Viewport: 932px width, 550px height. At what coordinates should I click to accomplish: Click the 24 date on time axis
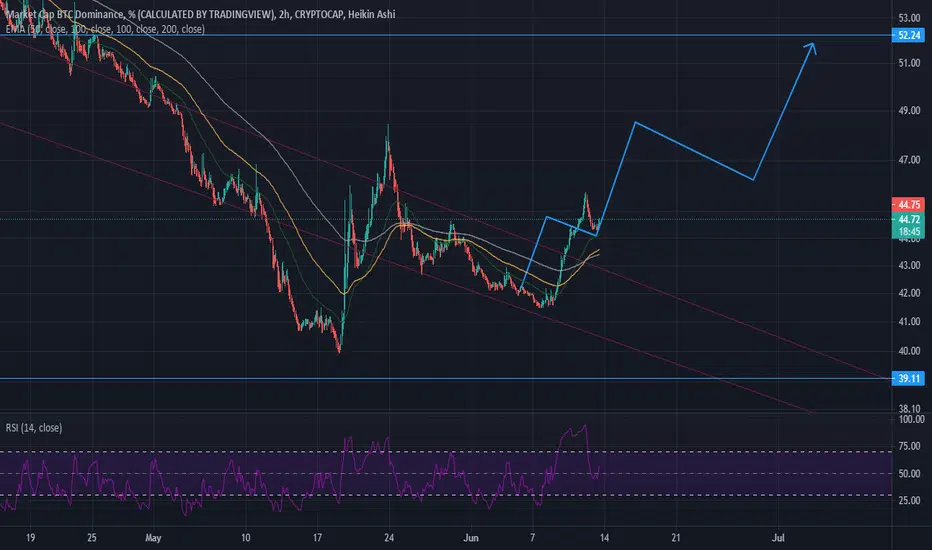click(389, 538)
